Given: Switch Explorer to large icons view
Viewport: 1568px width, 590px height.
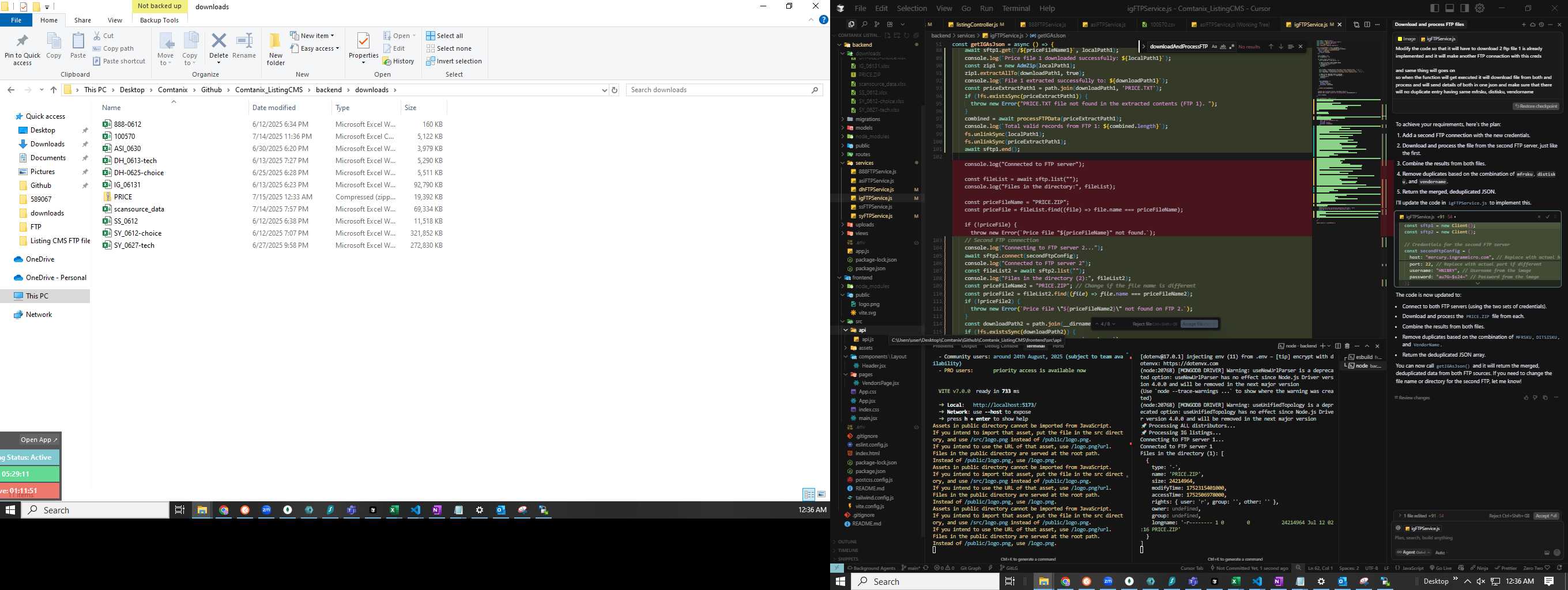Looking at the screenshot, I should coord(821,494).
